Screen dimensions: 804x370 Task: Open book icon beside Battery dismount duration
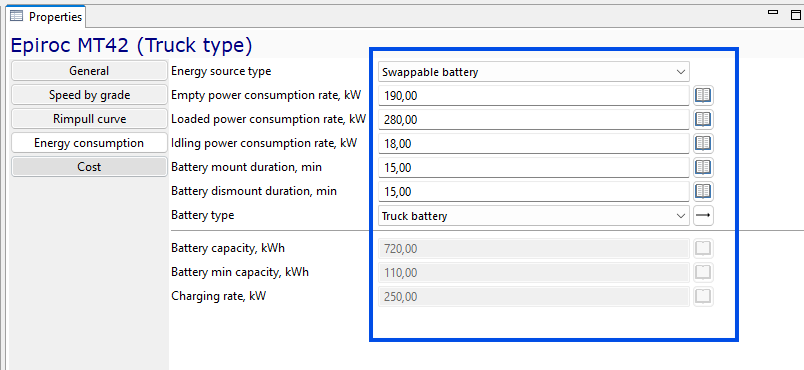pos(704,192)
